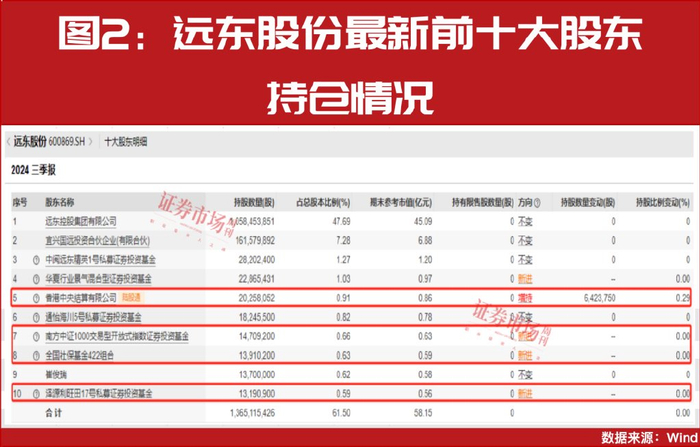The height and width of the screenshot is (447, 700).
Task: Click the back chevron before 远东股份
Action: (x=8, y=142)
